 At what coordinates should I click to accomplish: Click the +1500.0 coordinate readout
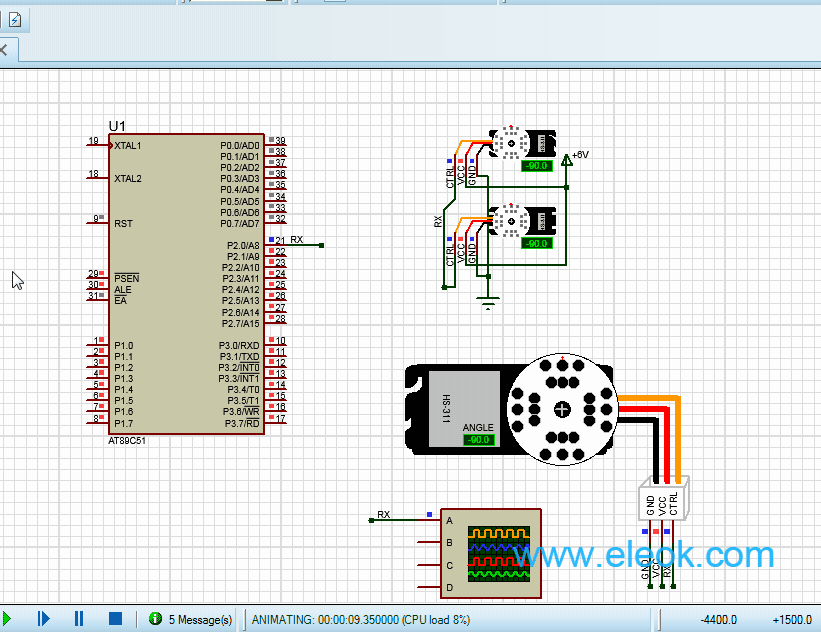click(x=792, y=620)
